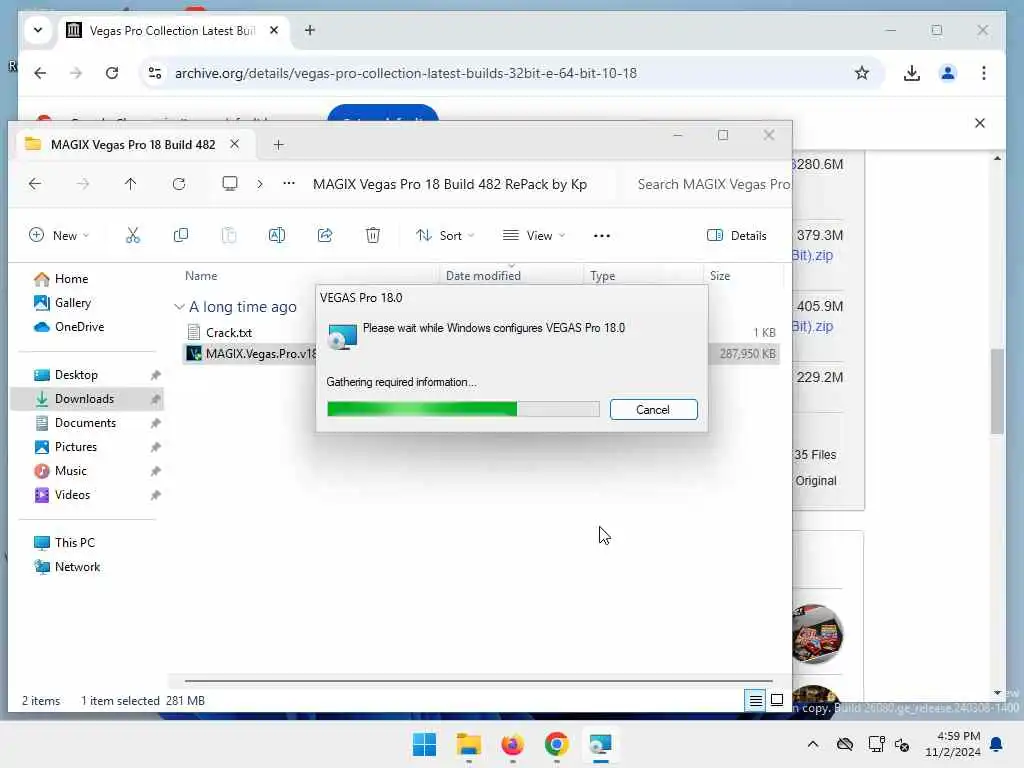
Task: Show hidden breadcrumb path ellipsis
Action: [289, 184]
